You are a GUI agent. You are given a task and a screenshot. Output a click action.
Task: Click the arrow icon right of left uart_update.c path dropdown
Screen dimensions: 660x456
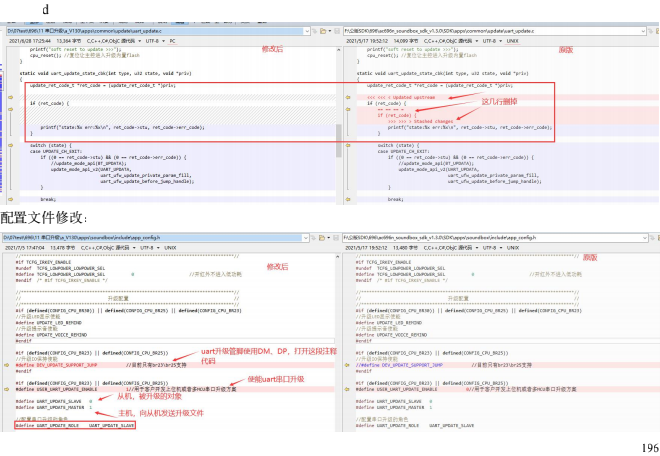coord(314,31)
